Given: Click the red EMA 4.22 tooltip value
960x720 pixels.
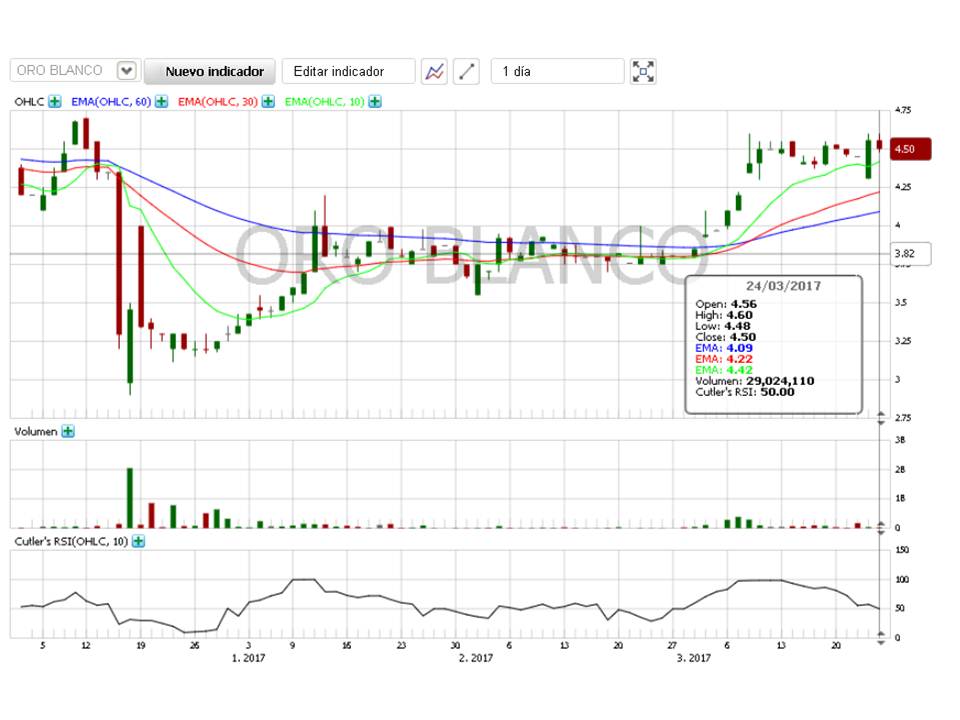Looking at the screenshot, I should click(740, 359).
